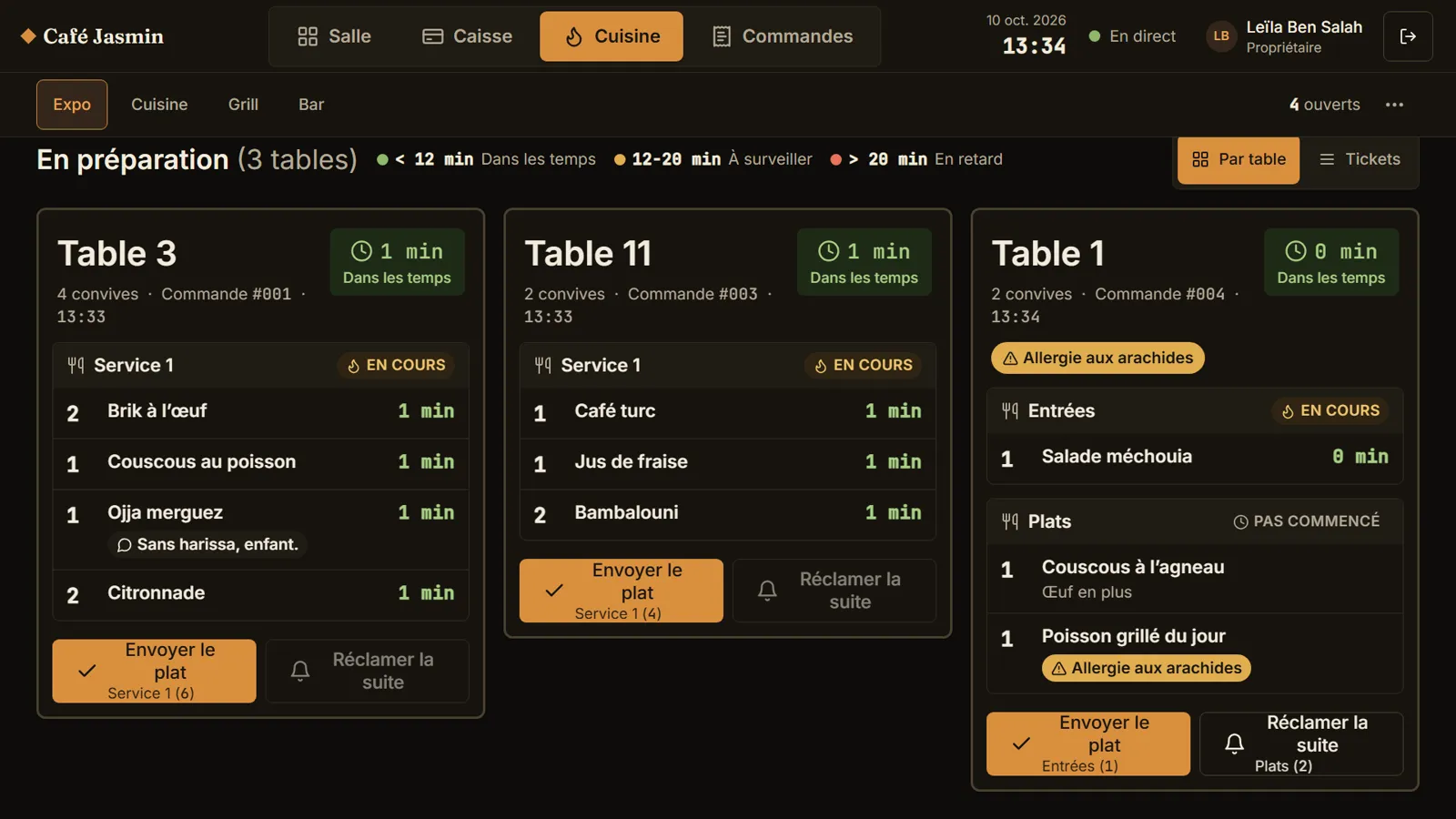Click the LB user avatar
1456x819 pixels.
(x=1221, y=36)
